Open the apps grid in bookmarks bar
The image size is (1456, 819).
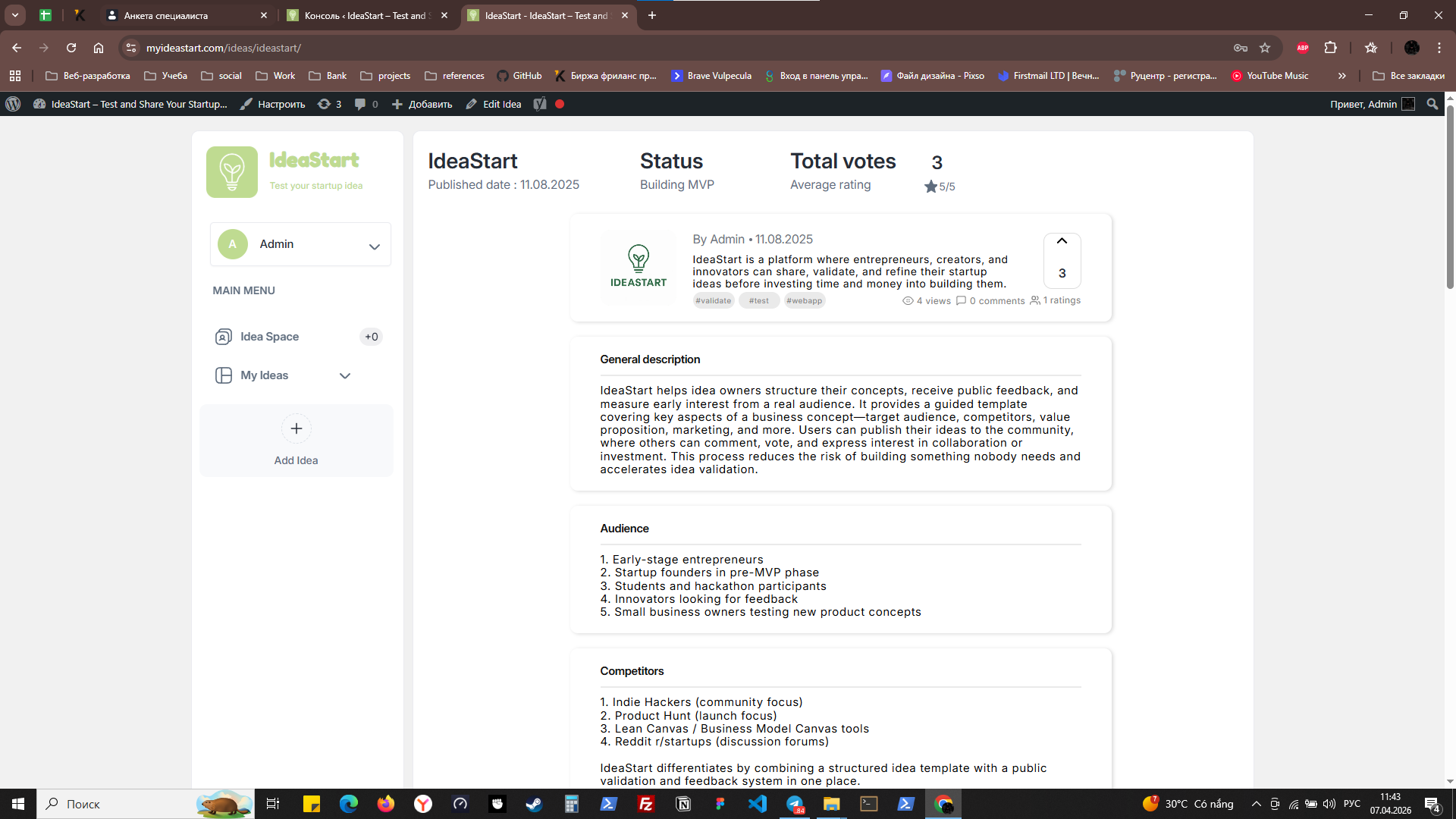tap(15, 76)
